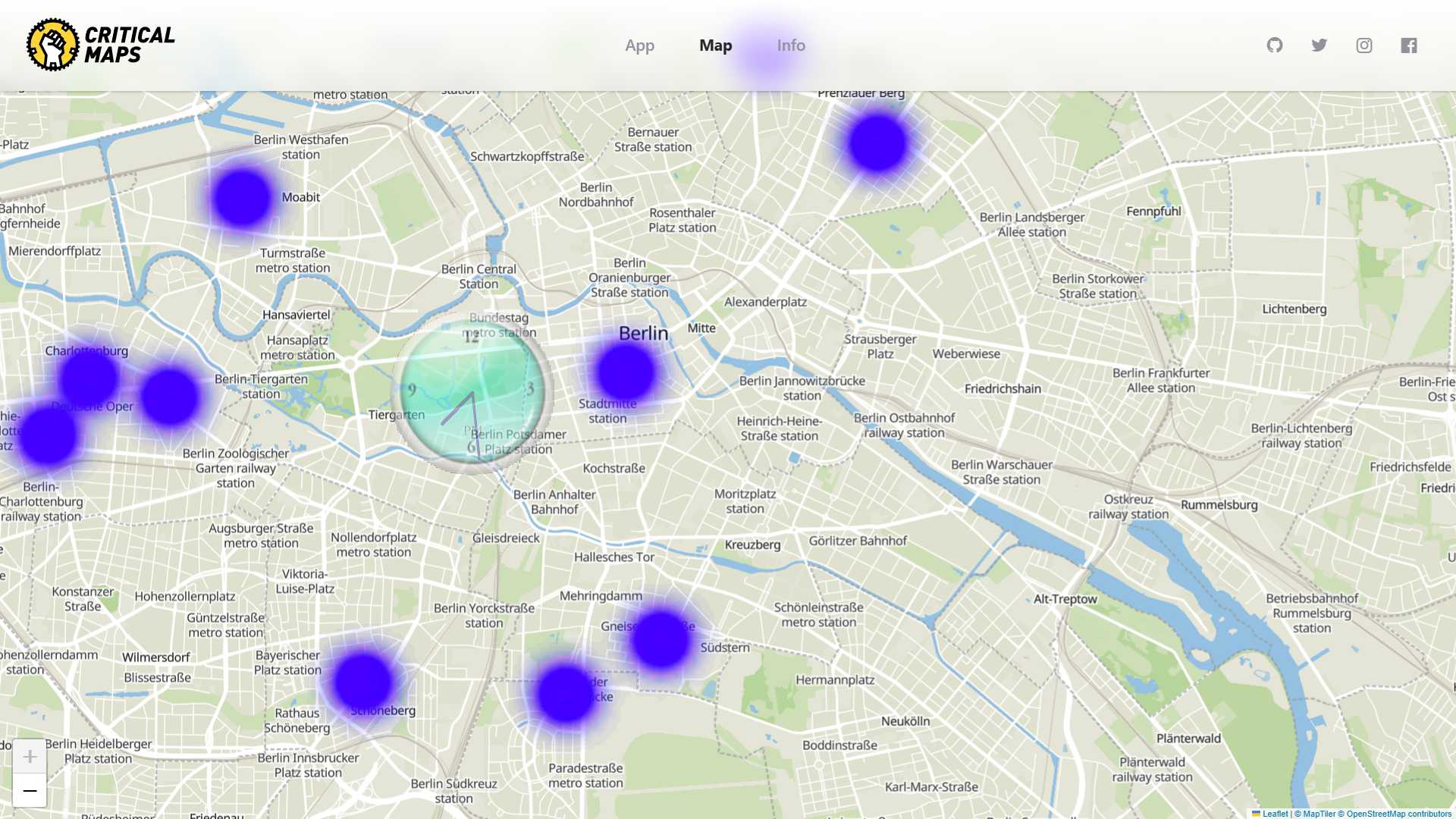Zoom in with the plus button

pyautogui.click(x=30, y=756)
